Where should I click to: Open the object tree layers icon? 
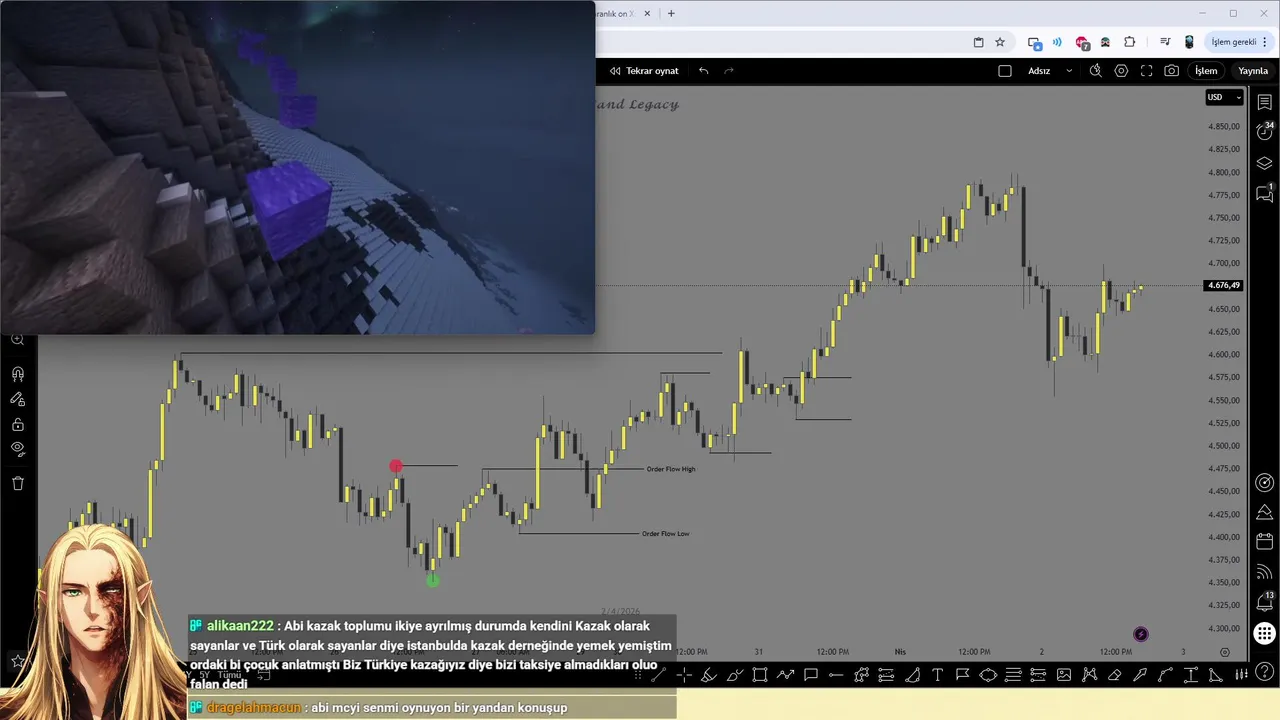[x=1265, y=163]
